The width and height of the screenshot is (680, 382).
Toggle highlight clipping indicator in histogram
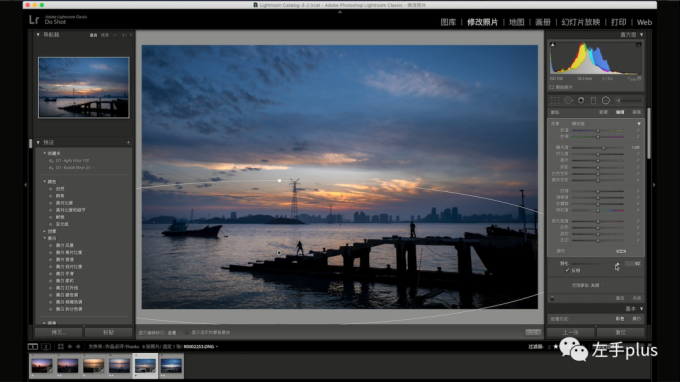[639, 45]
